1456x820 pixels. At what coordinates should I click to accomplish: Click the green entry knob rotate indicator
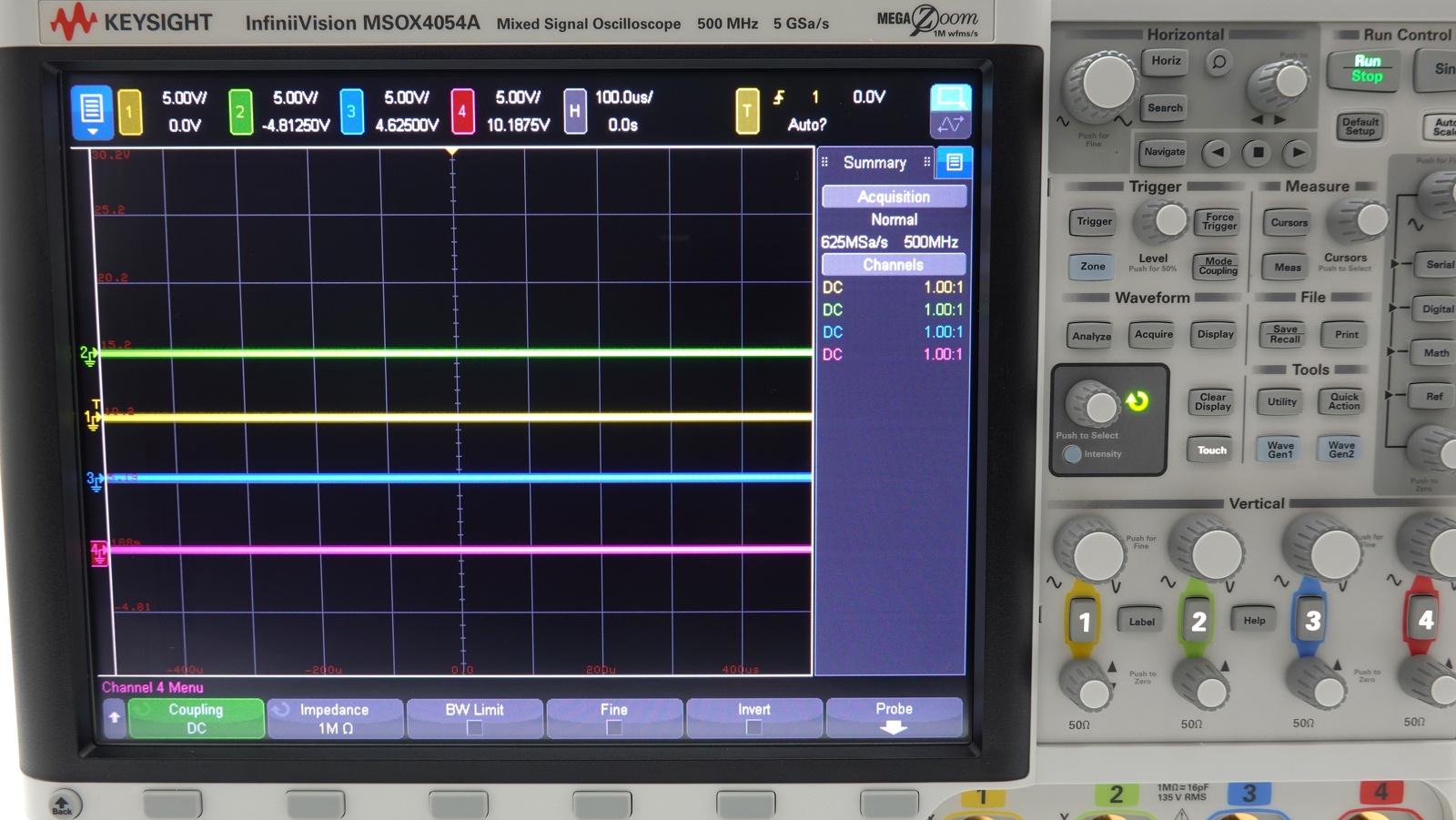1137,400
